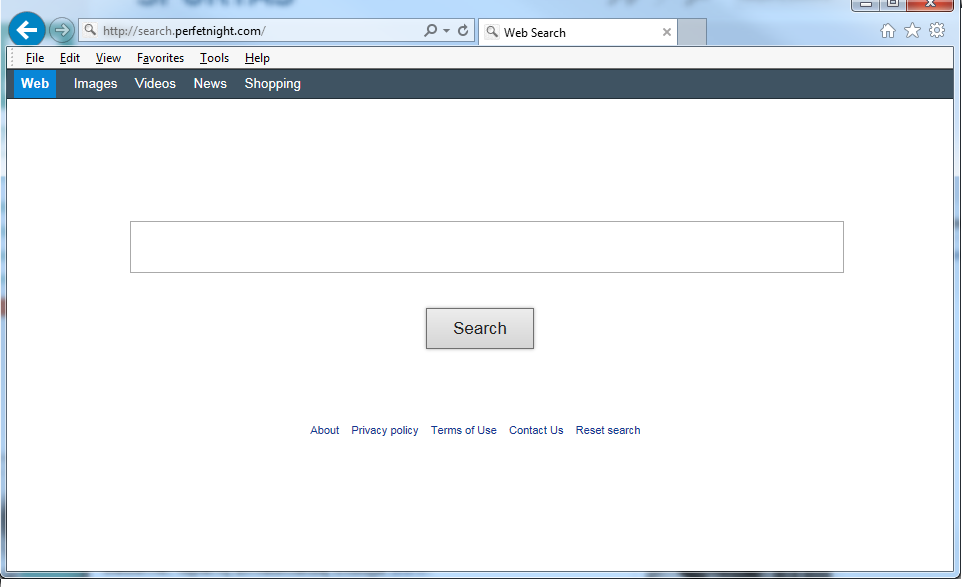Open the Favorites menu

(160, 58)
